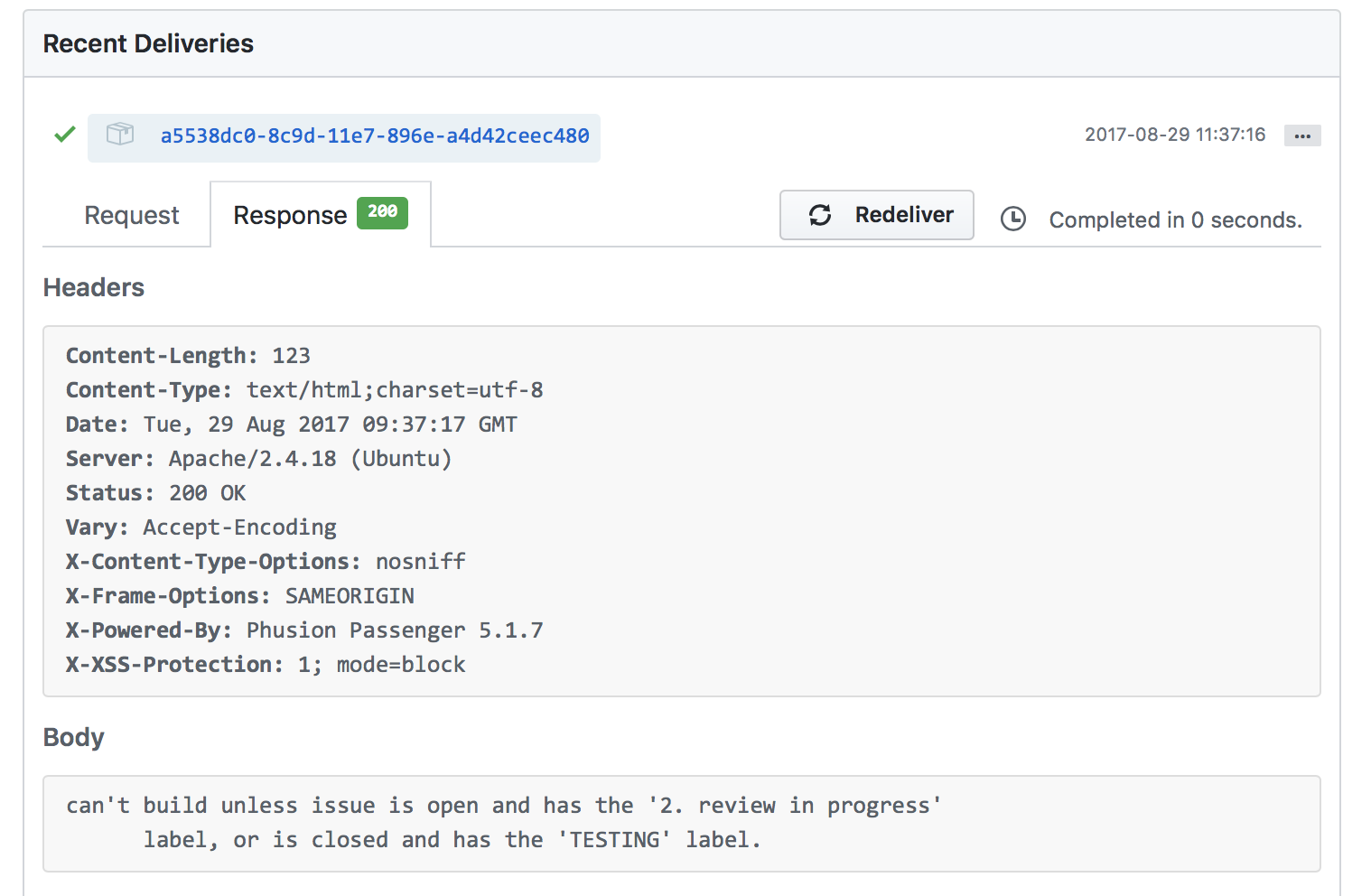Click the green 200 status badge

click(382, 212)
